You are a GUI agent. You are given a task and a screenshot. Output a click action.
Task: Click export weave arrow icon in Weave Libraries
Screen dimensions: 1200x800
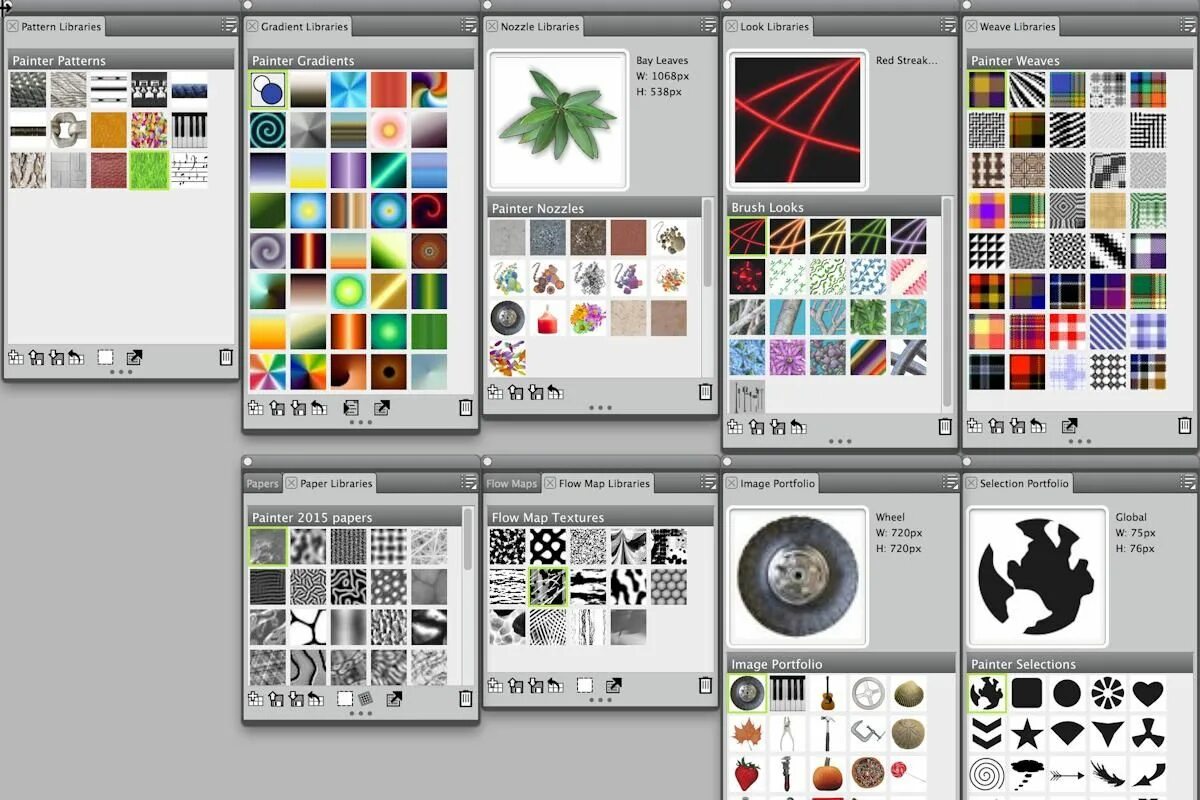[x=1069, y=425]
